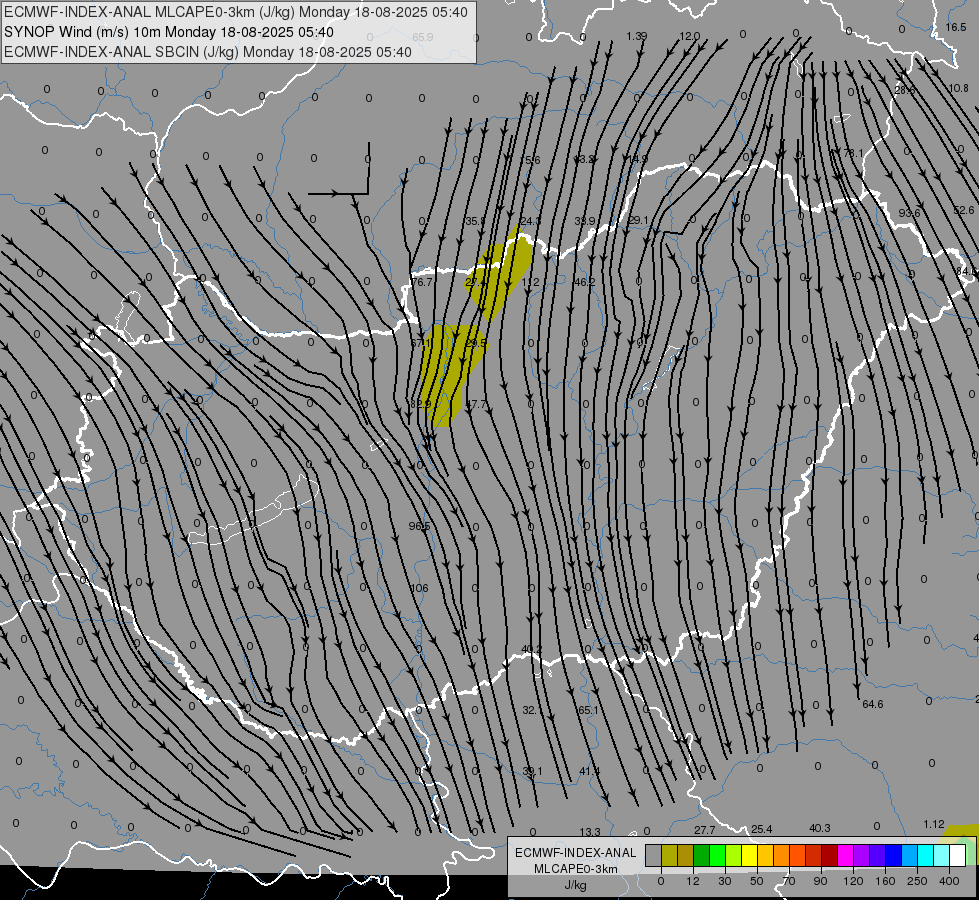Select the dark red legend swatch
Screen dimensions: 979x900
tap(830, 855)
